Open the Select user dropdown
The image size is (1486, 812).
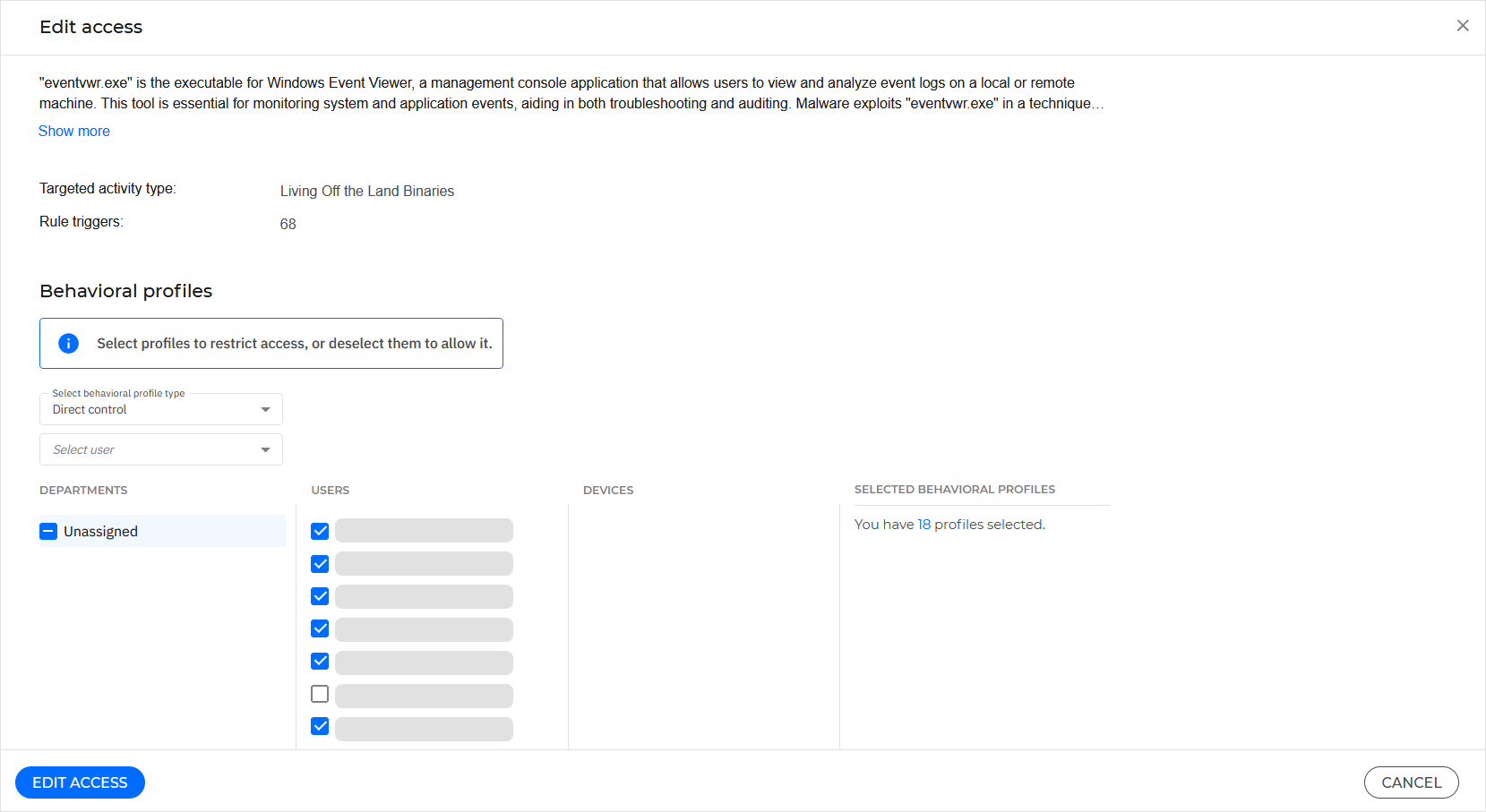[x=161, y=449]
